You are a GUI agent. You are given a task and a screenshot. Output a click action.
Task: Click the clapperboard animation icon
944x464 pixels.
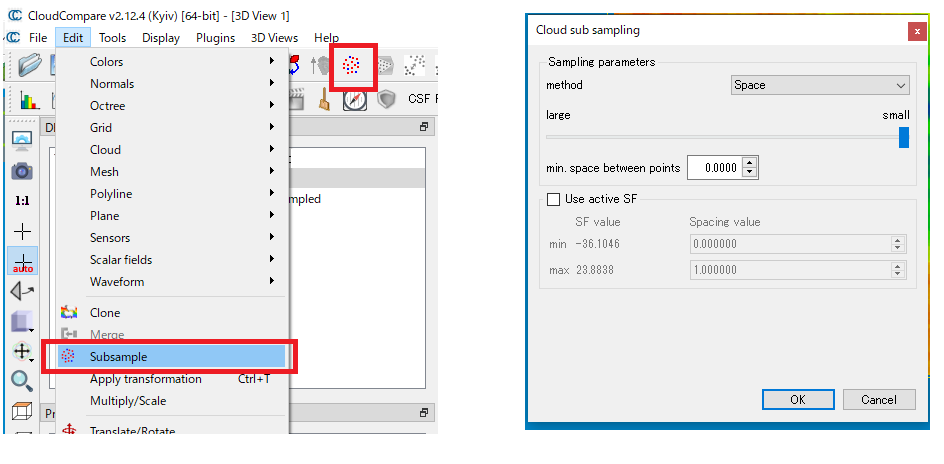tap(296, 99)
